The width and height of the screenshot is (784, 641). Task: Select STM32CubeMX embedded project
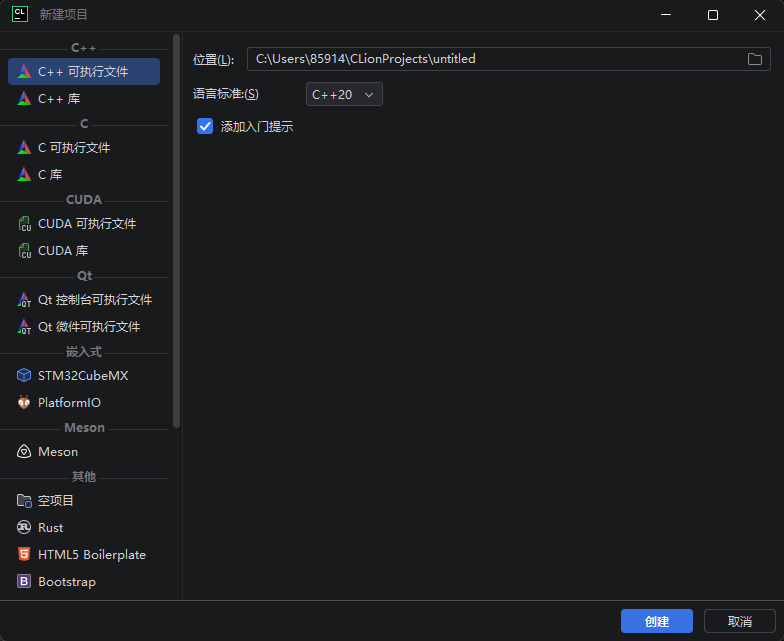[x=84, y=376]
